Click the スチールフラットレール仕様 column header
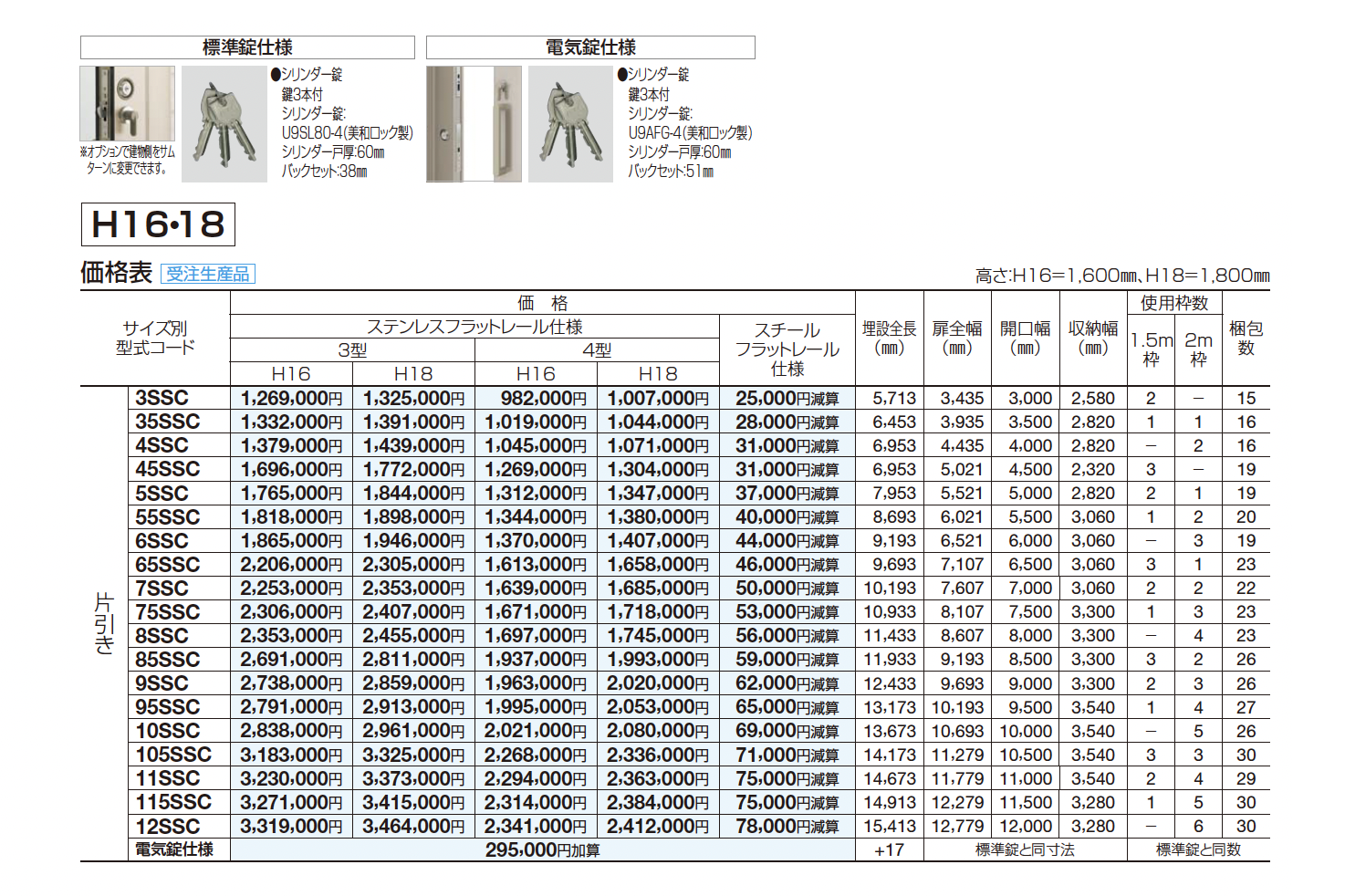Screen dimensions: 1345x896 (787, 349)
